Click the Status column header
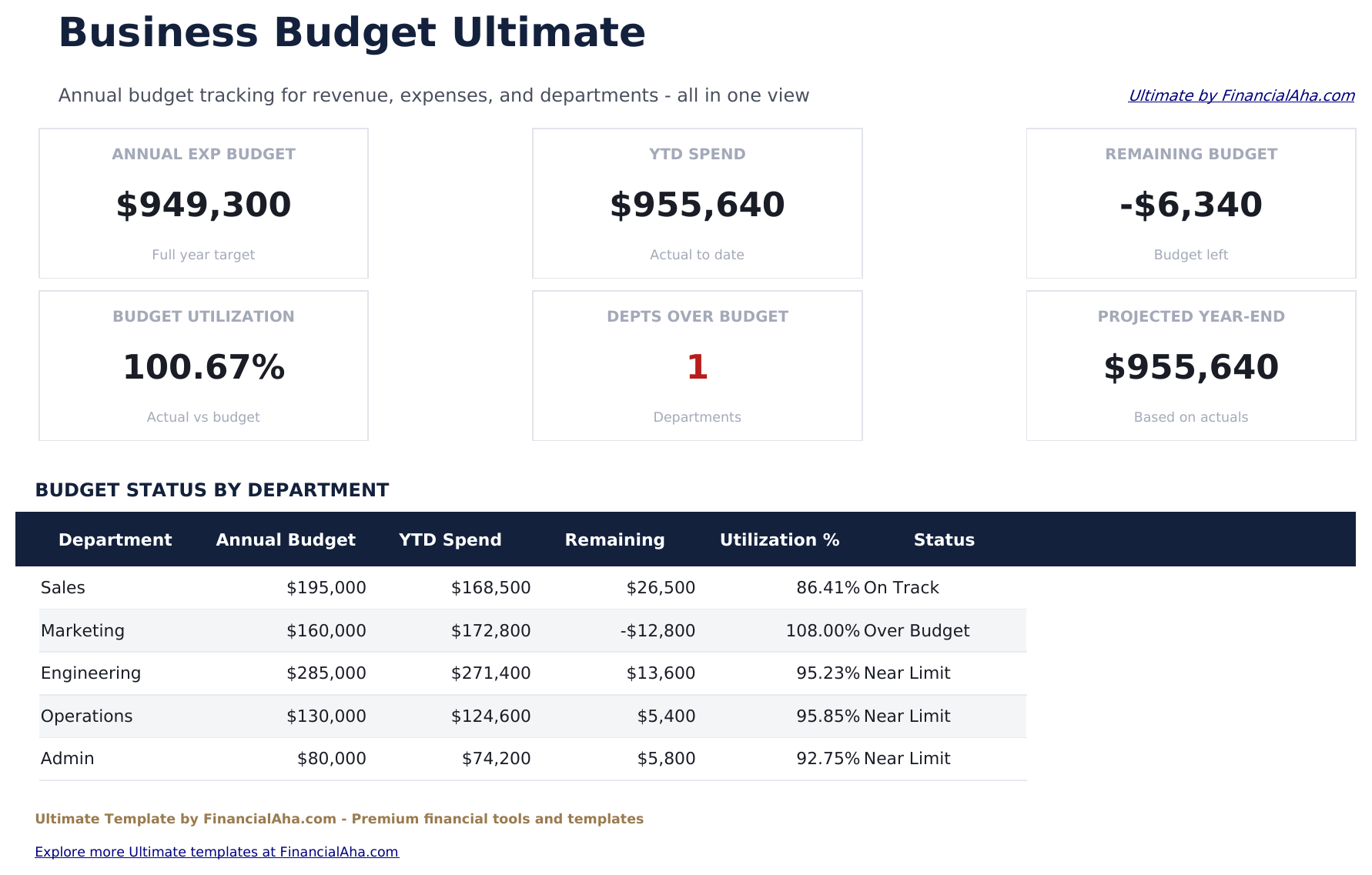This screenshot has width=1372, height=875. click(944, 539)
